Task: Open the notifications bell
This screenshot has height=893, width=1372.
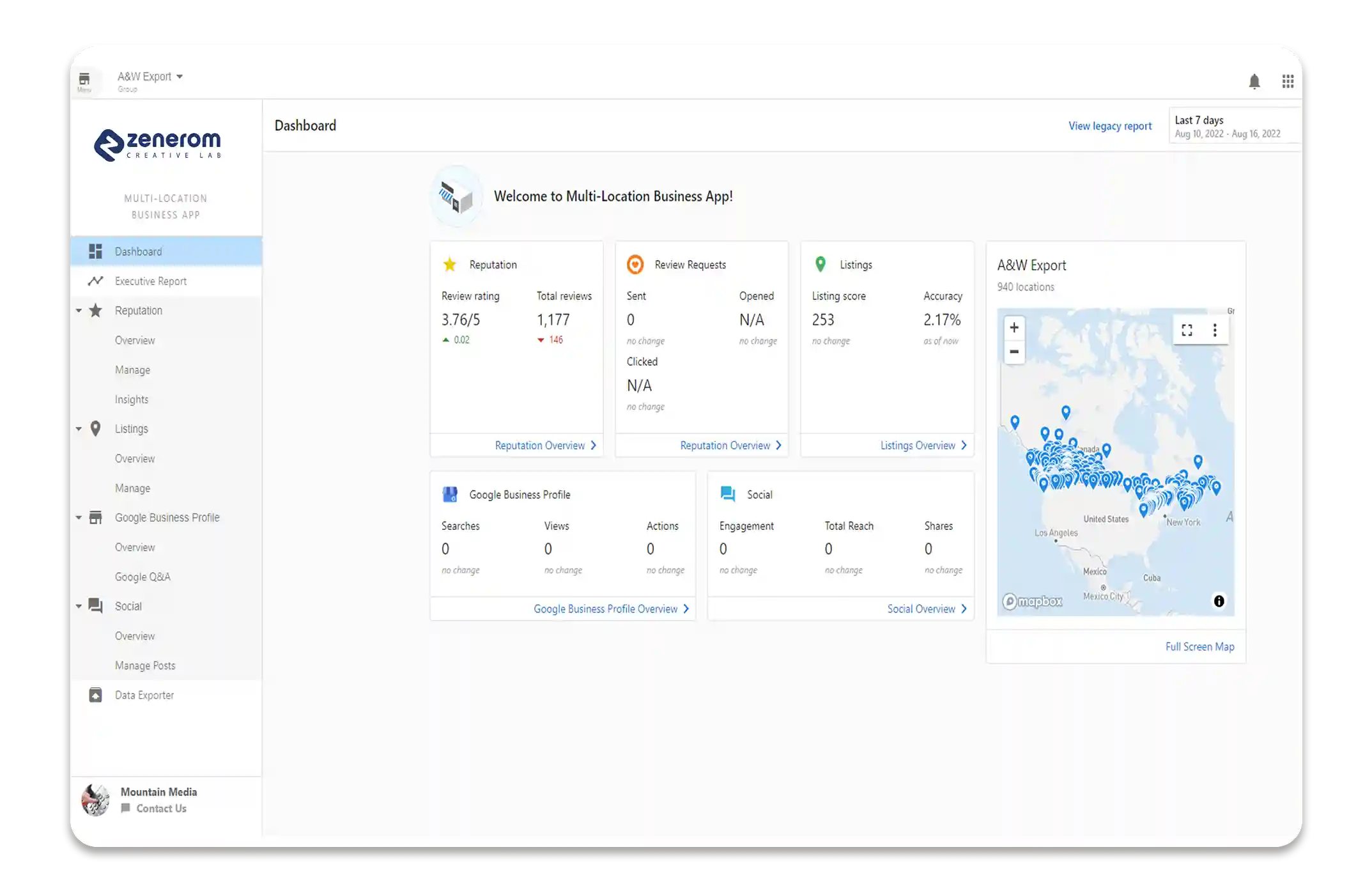Action: point(1254,81)
